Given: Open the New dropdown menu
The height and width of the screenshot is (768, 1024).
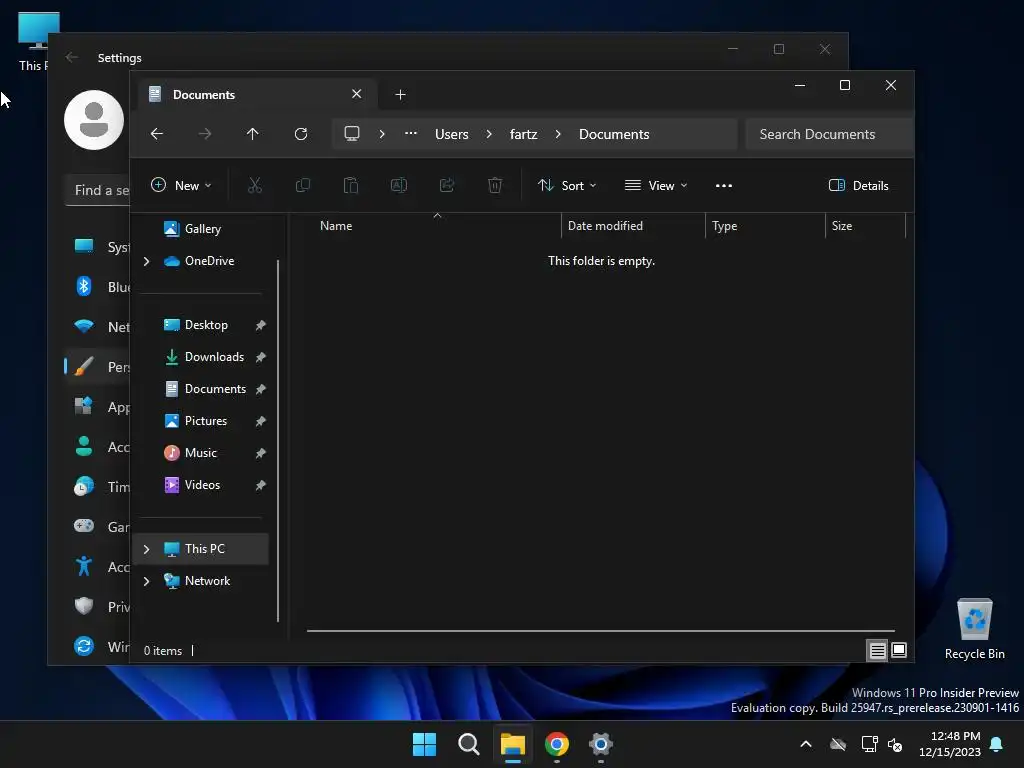Looking at the screenshot, I should click(x=182, y=185).
